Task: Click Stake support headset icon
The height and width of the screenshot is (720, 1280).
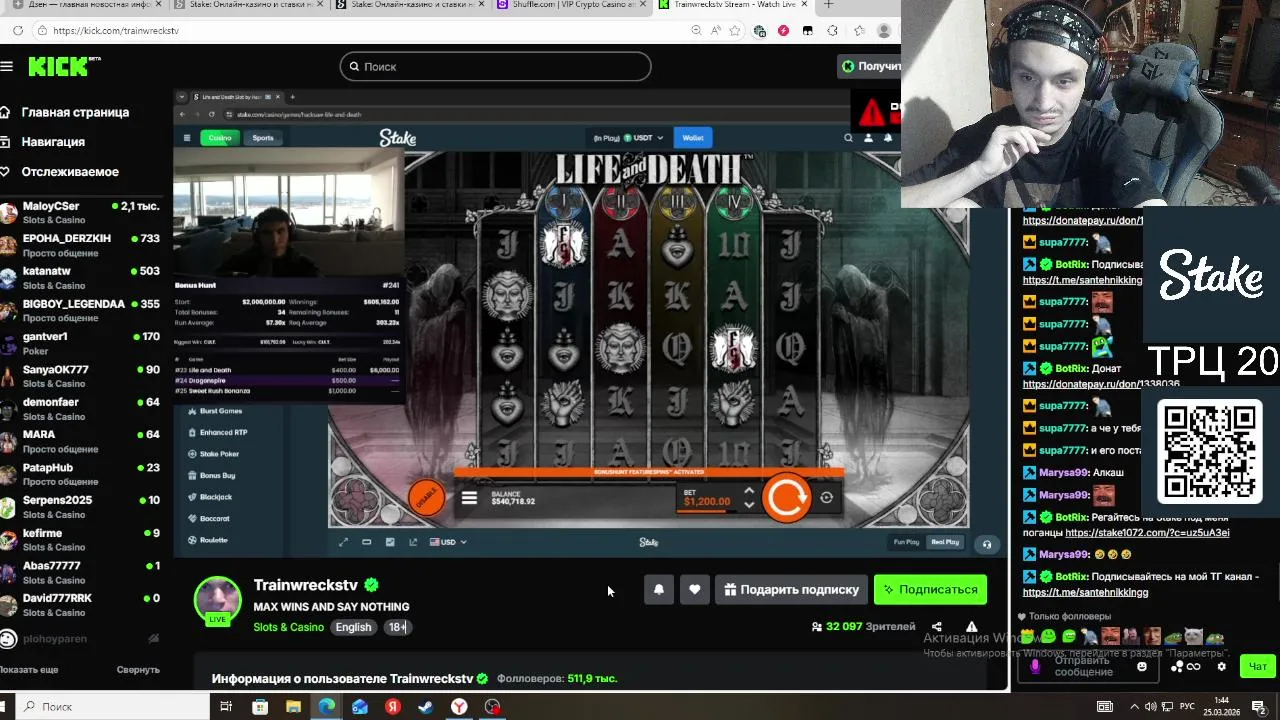Action: (x=987, y=544)
